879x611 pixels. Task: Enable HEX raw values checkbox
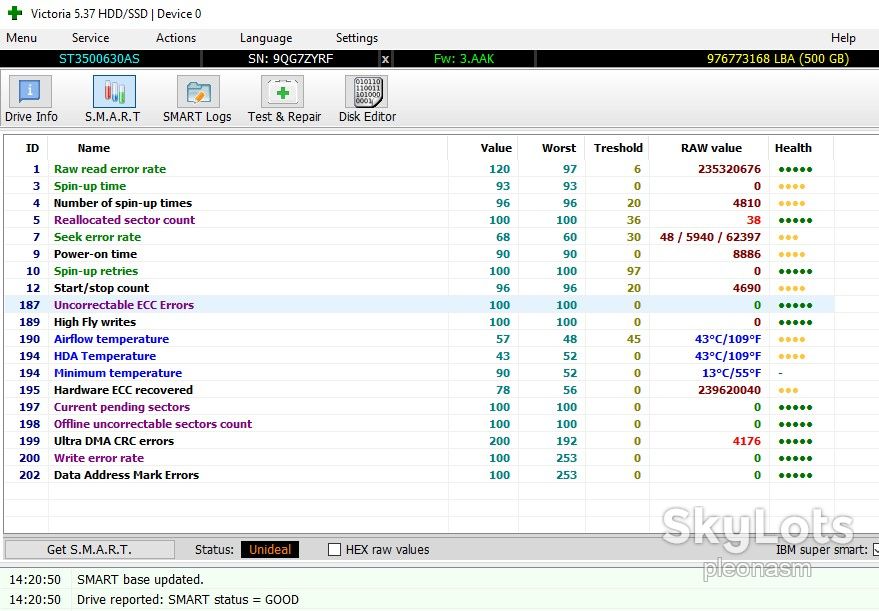pyautogui.click(x=334, y=549)
